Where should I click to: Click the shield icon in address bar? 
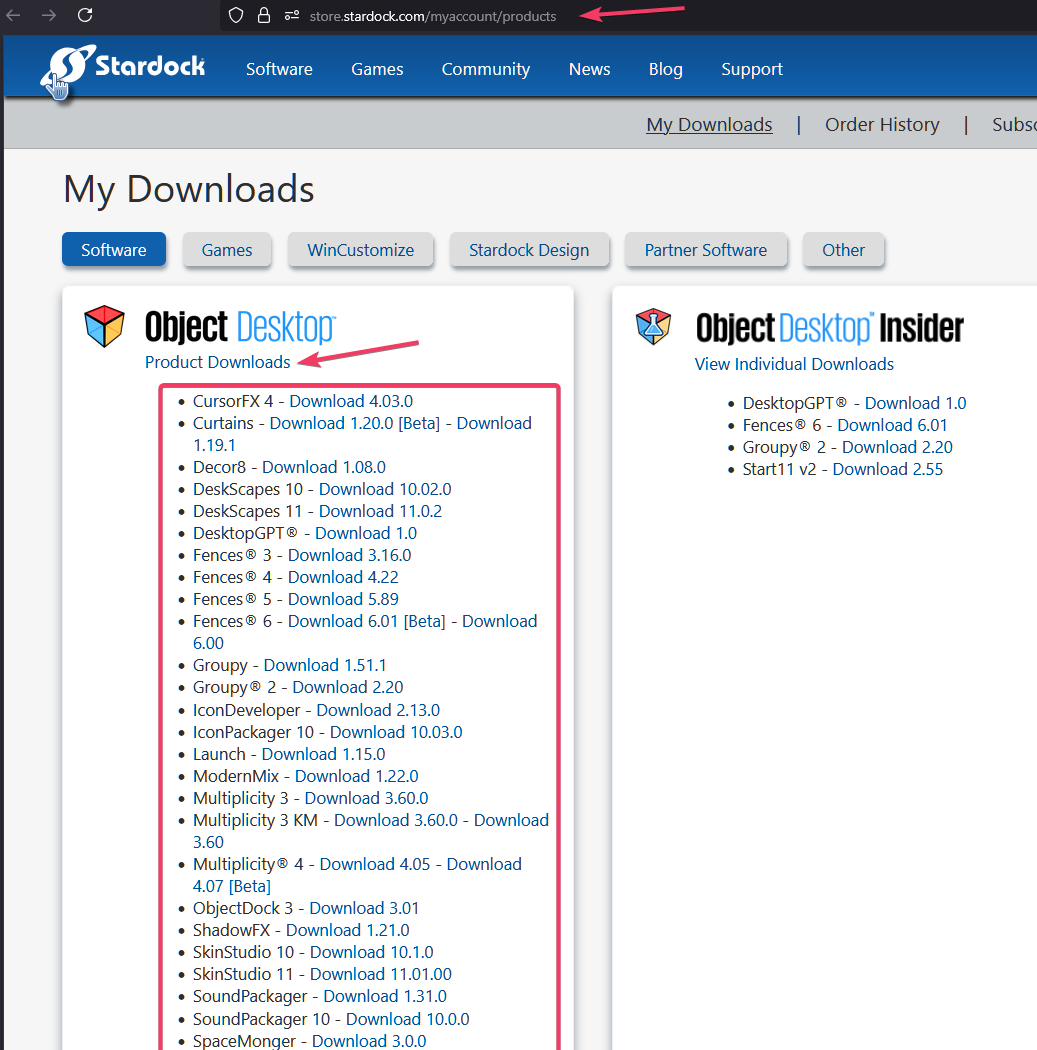236,15
